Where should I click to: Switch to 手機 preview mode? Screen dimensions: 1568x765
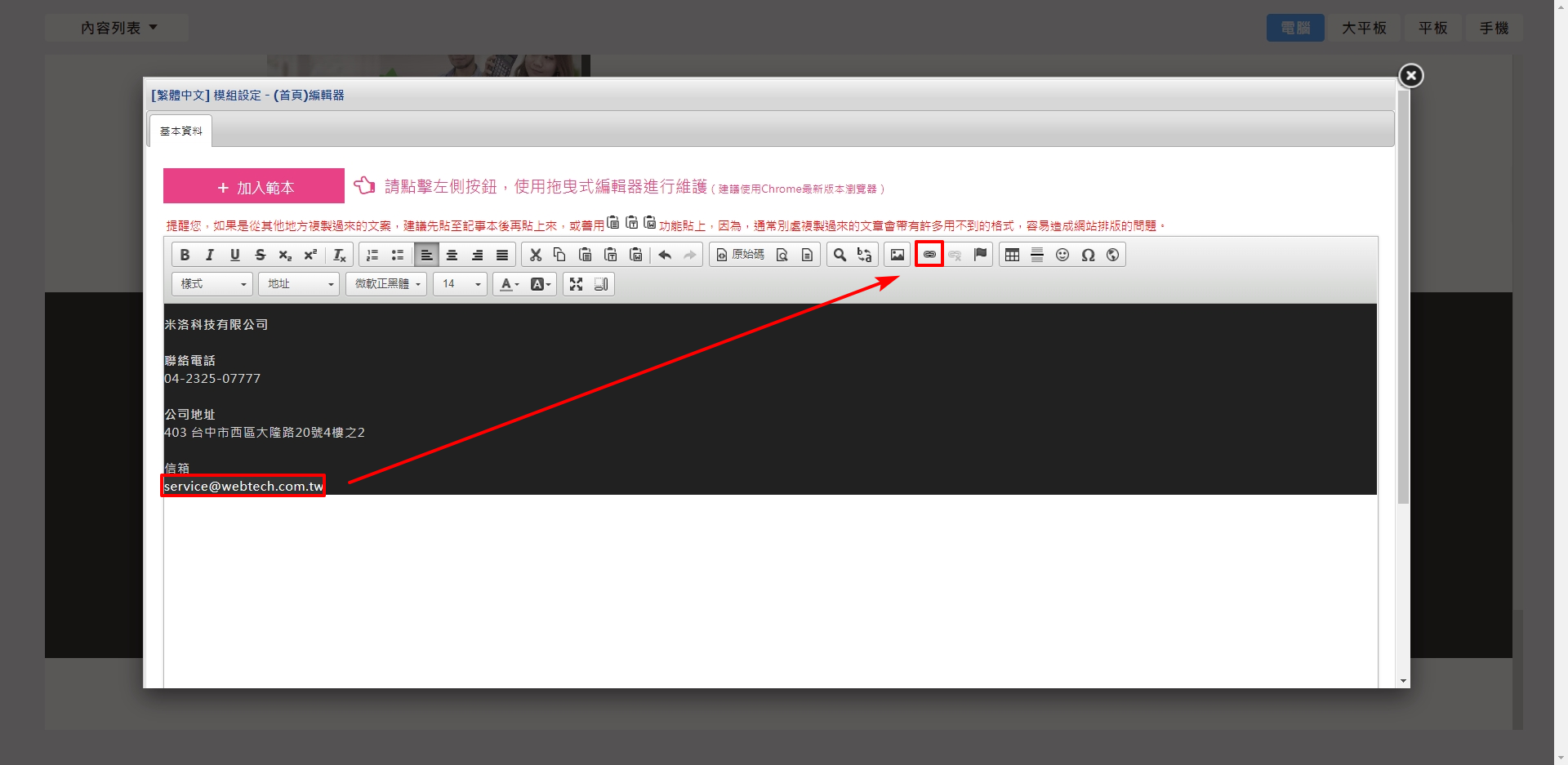tap(1493, 28)
